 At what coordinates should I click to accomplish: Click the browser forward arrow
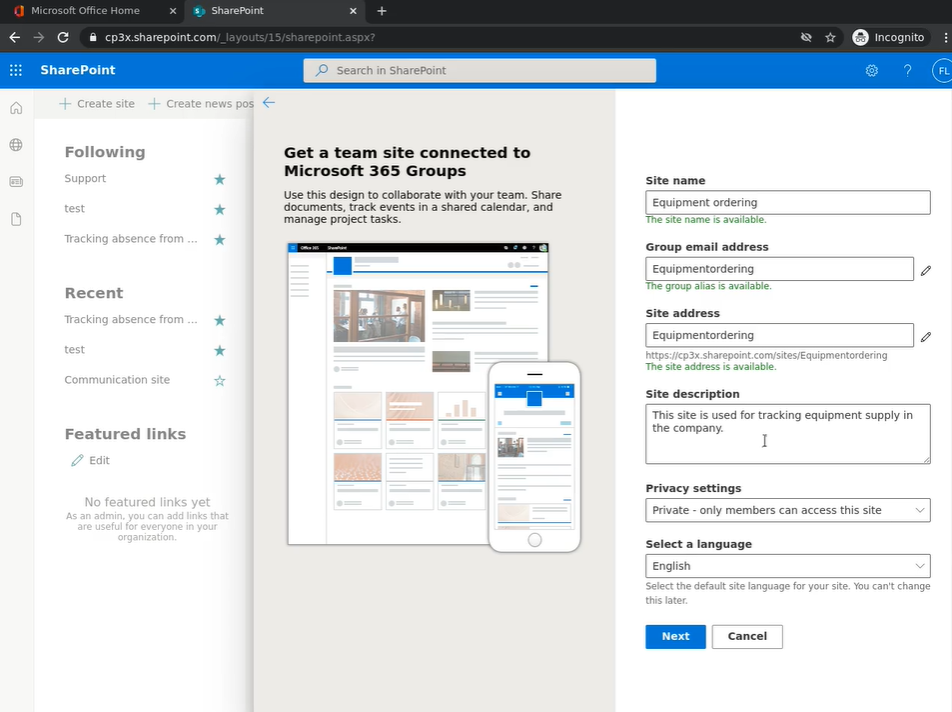[x=39, y=37]
